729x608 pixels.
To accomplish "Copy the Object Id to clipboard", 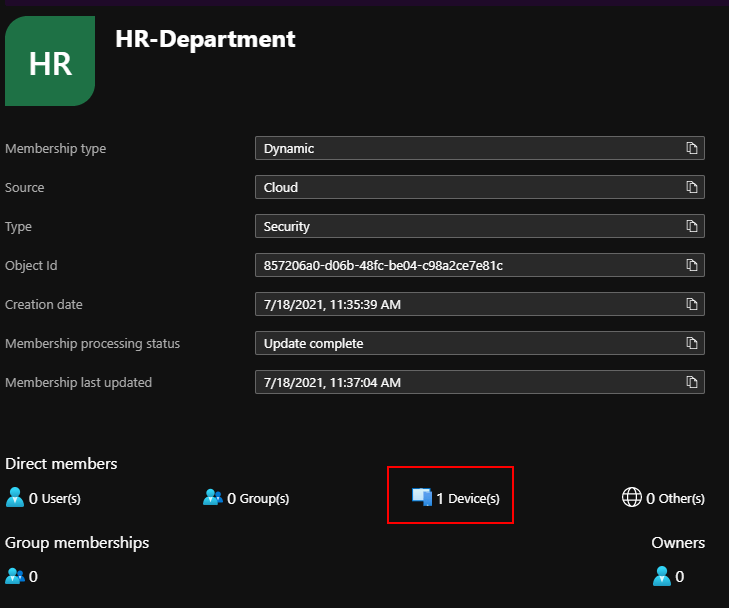I will pos(691,266).
